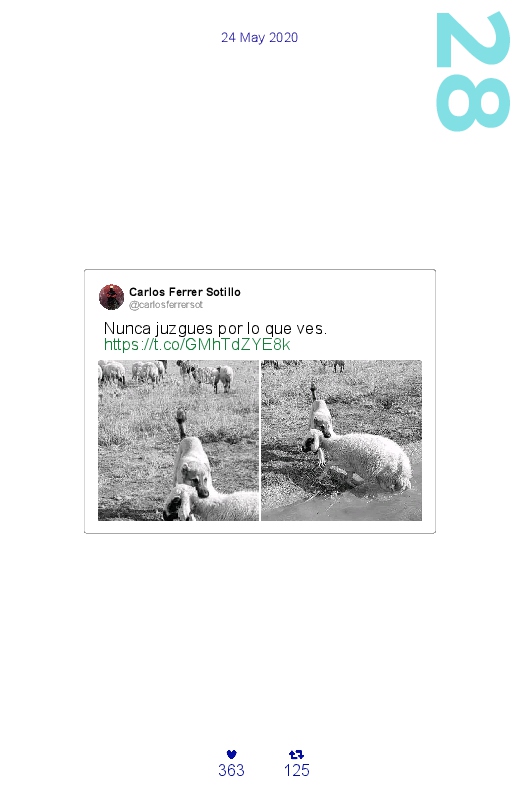Click the heart like icon
Image resolution: width=520 pixels, height=803 pixels.
[x=231, y=754]
